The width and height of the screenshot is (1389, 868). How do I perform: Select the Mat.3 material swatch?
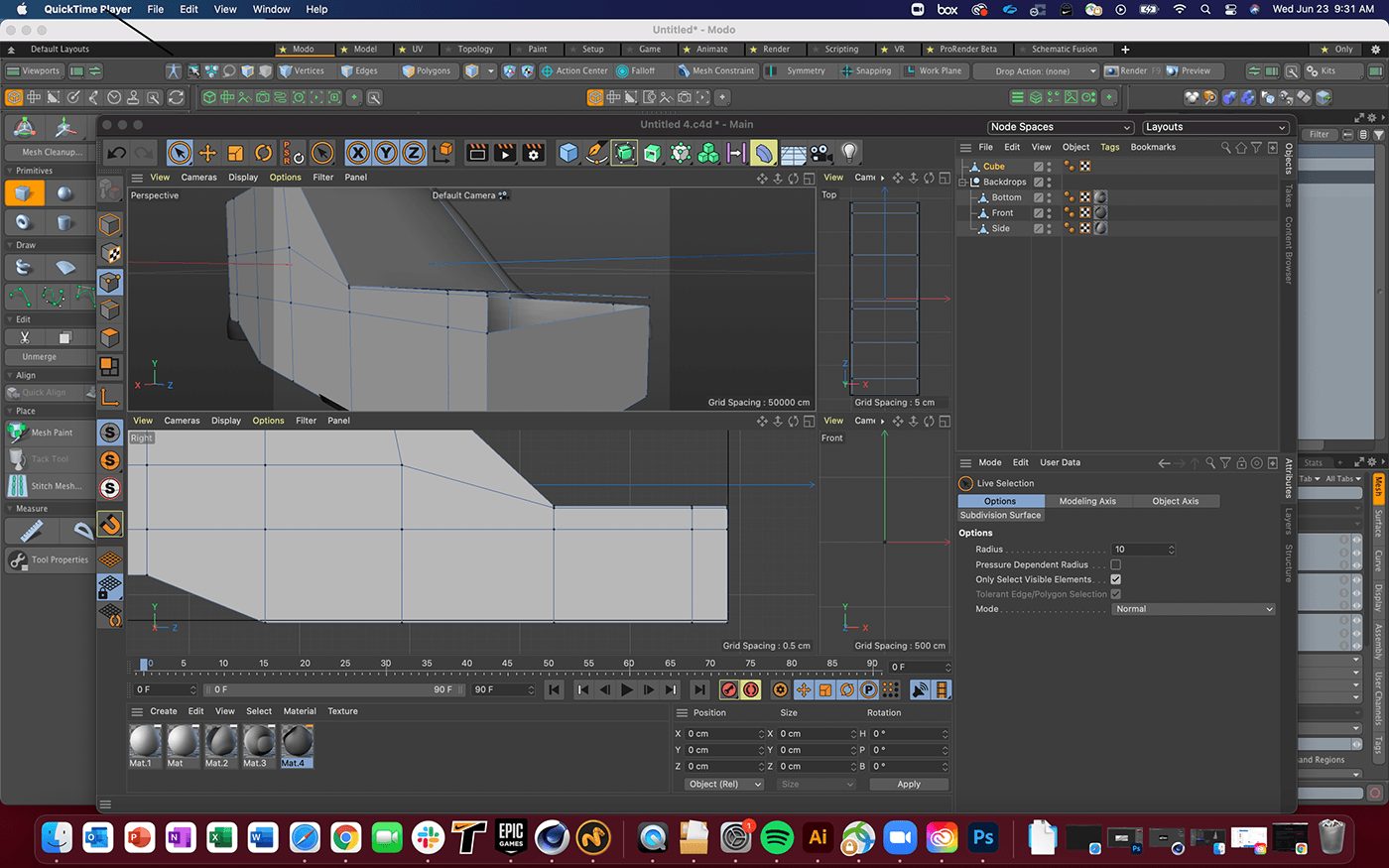[258, 746]
